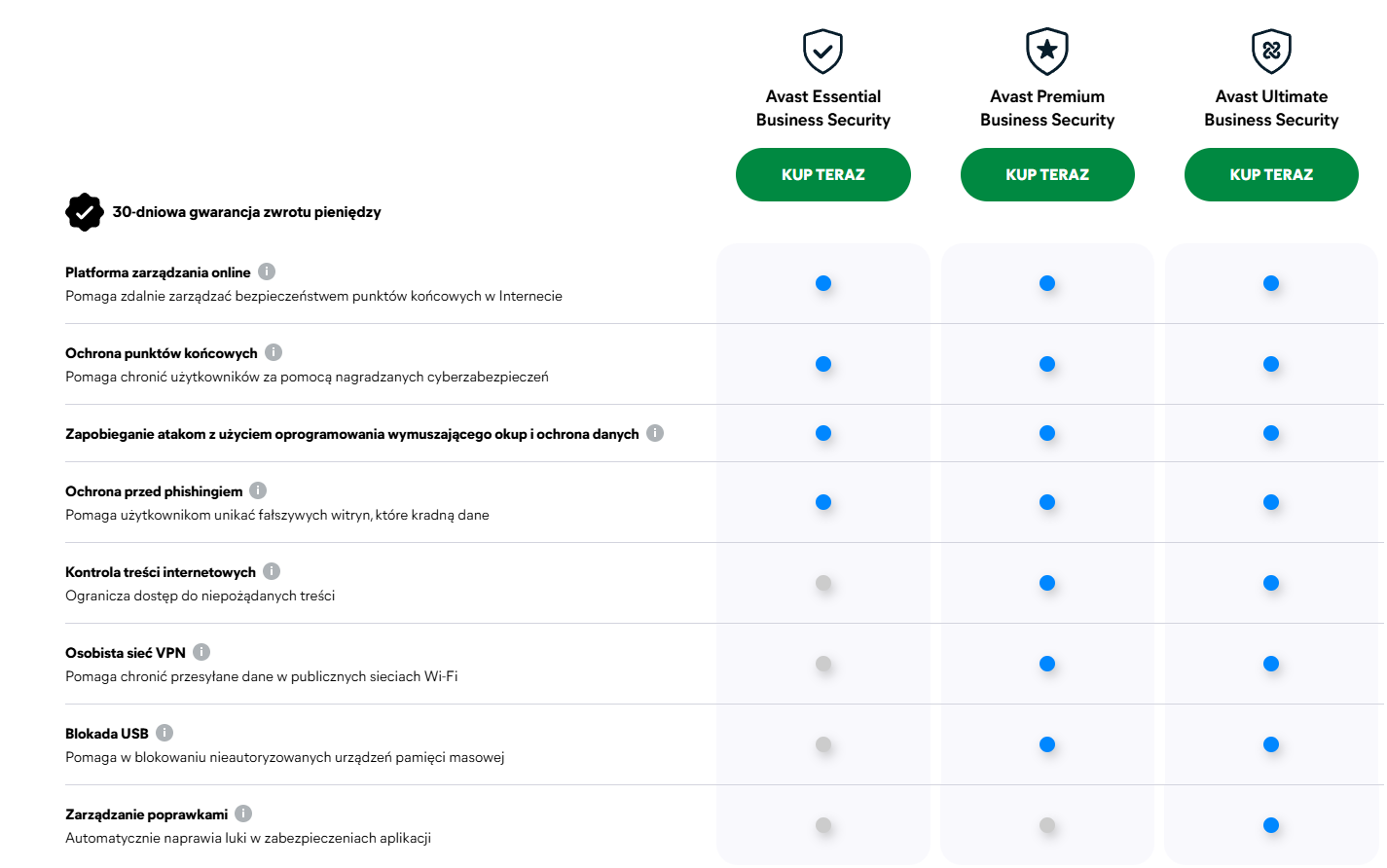
Task: Select KUP TERAZ for Avast Ultimate
Action: (x=1271, y=175)
